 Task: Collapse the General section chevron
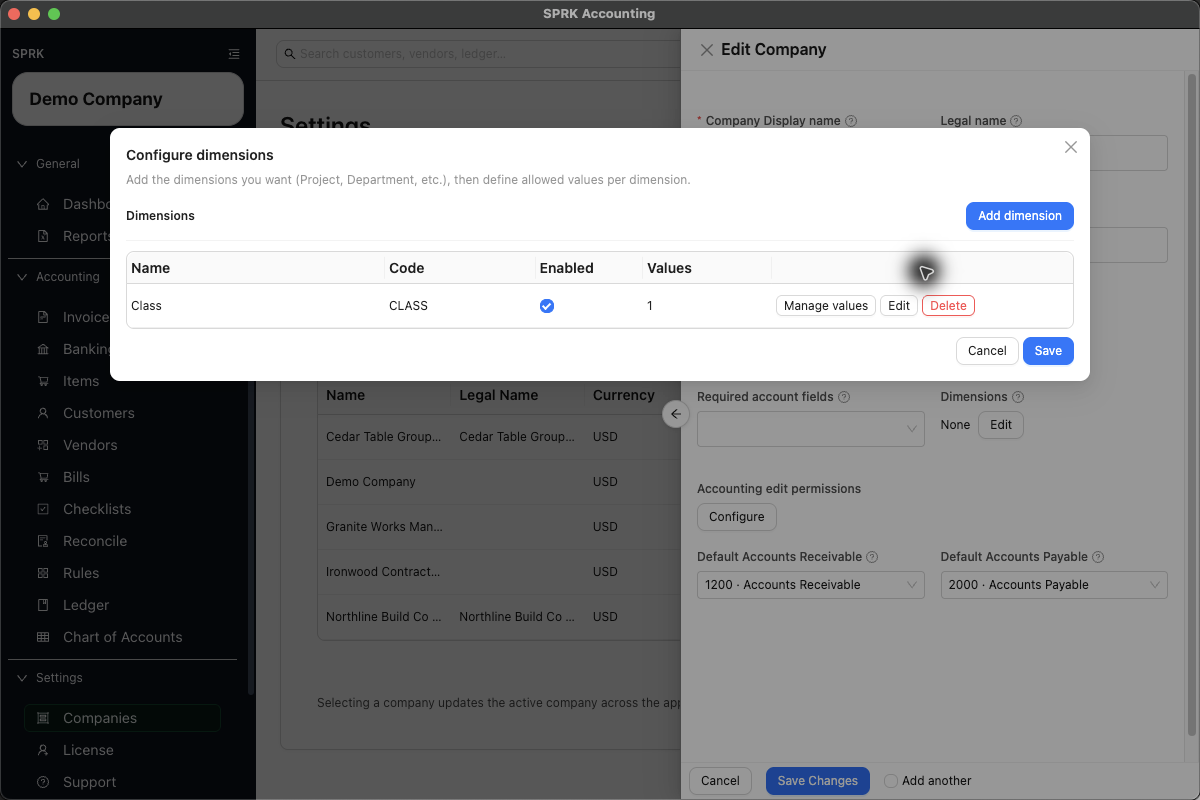22,164
